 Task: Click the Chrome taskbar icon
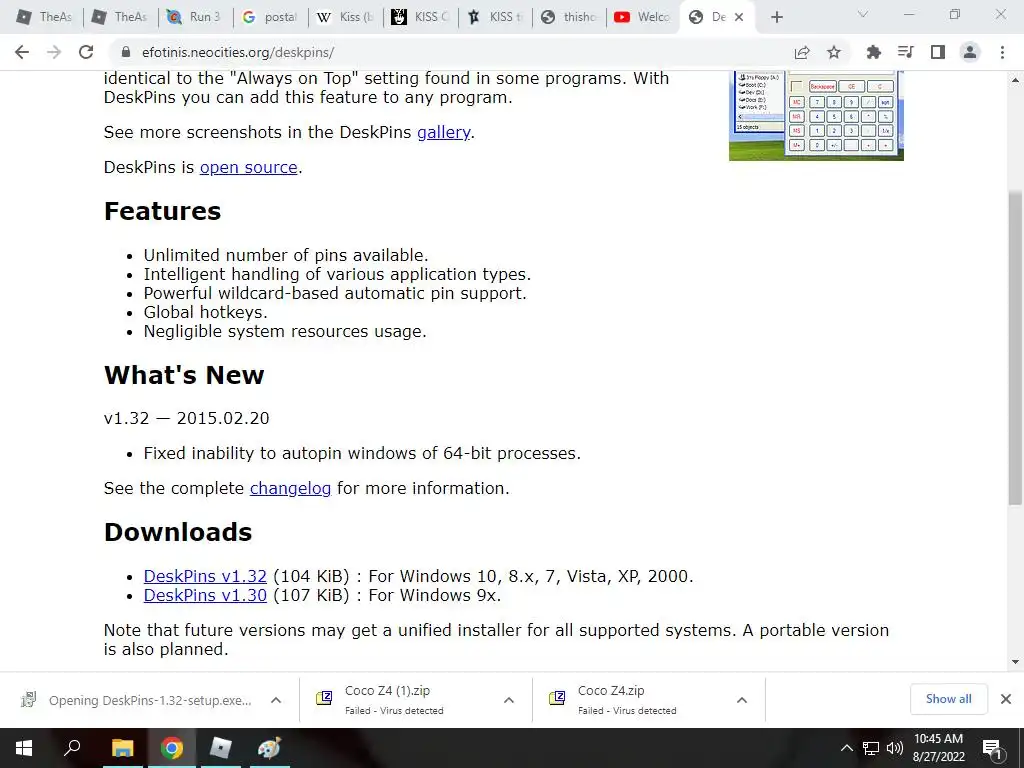(x=172, y=748)
